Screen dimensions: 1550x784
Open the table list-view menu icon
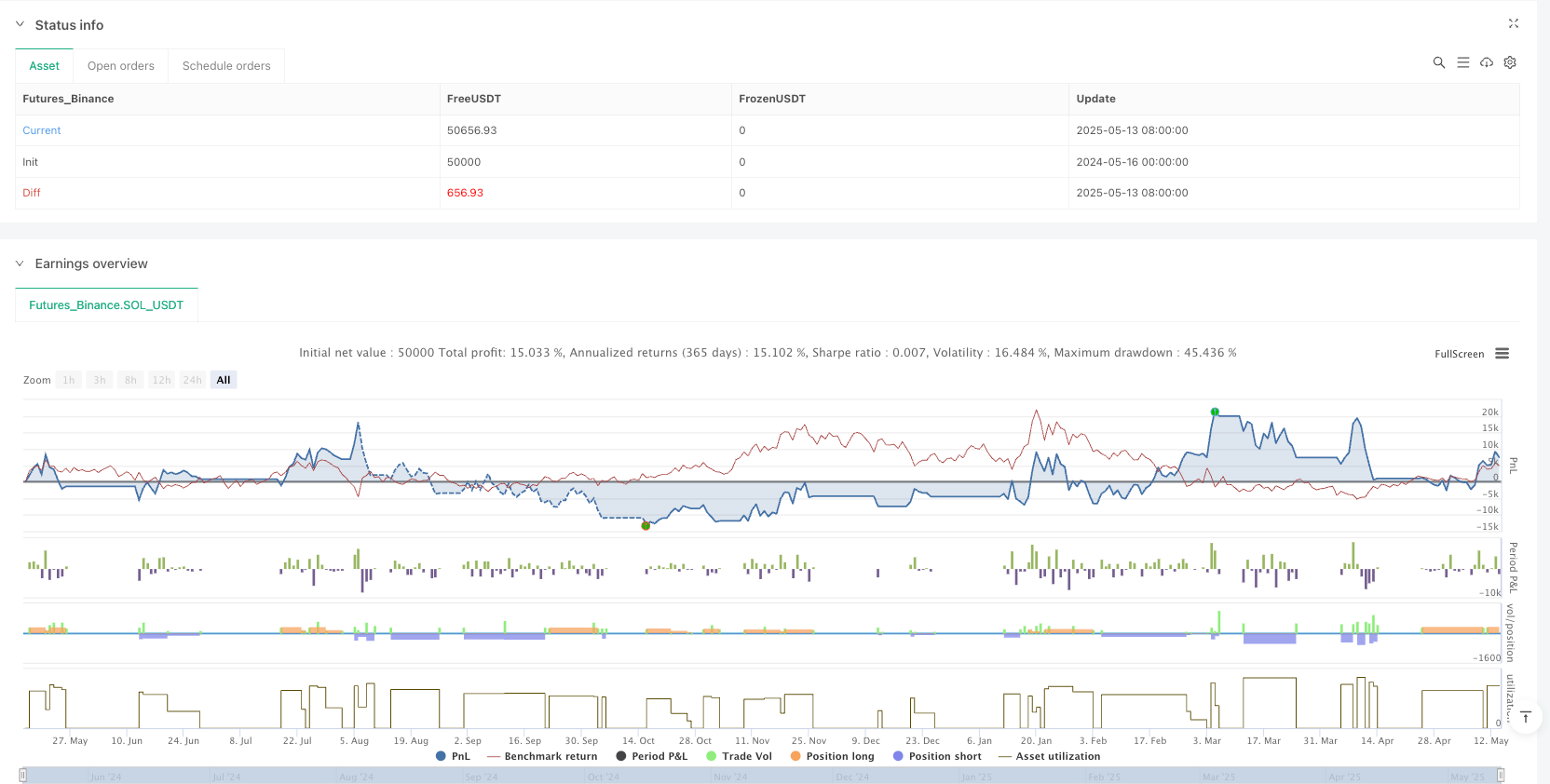click(1462, 62)
